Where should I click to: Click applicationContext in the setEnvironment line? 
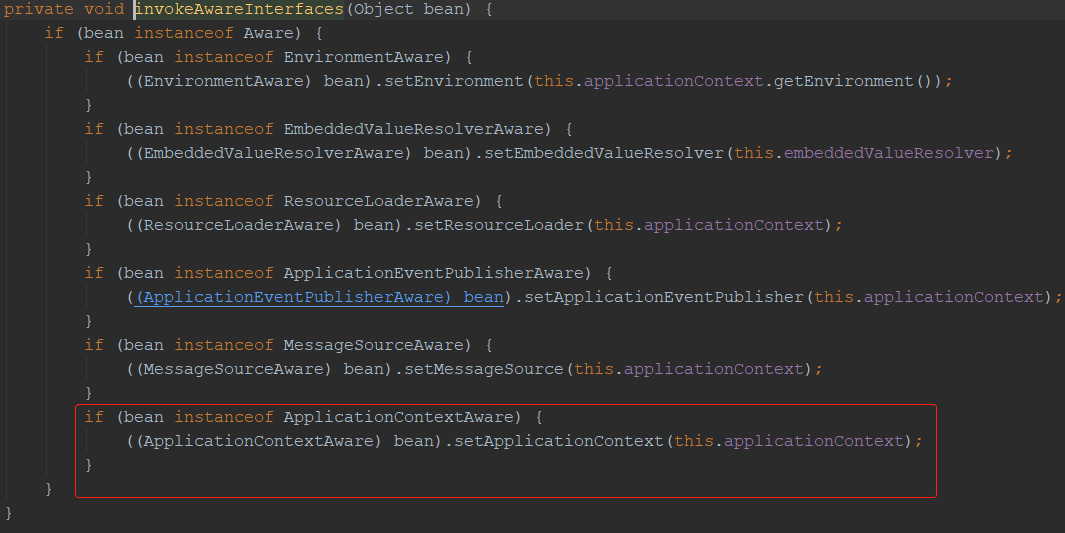[x=674, y=81]
